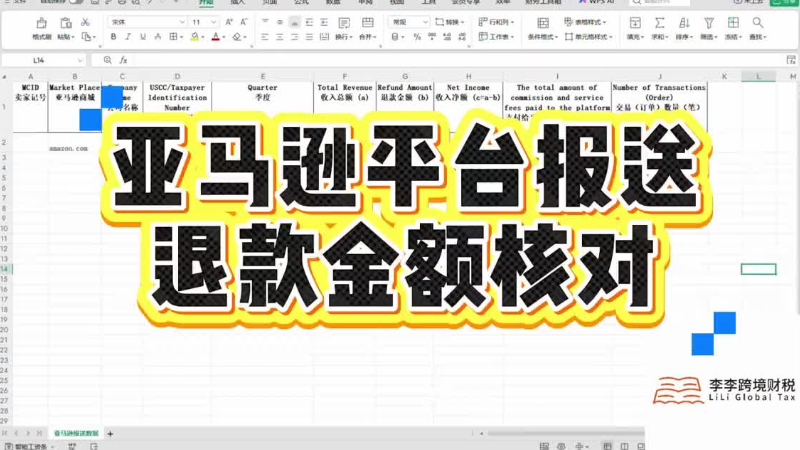Click the Filter (筛选) funnel icon
Screen dimensions: 800x450
point(708,22)
